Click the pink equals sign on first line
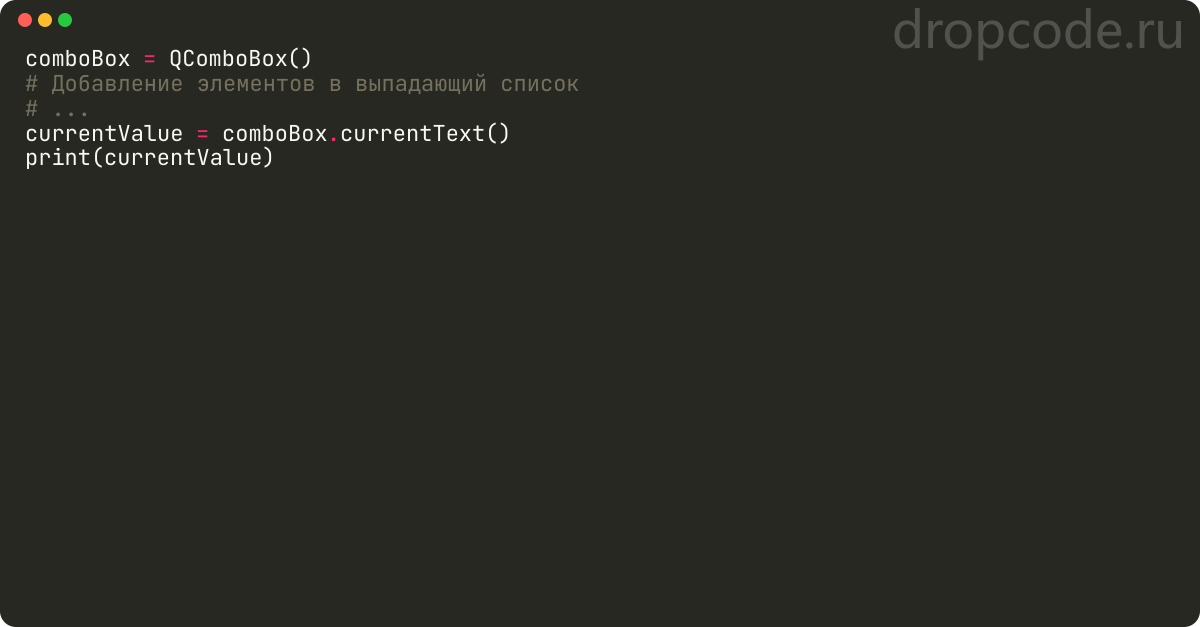Screen dimensions: 1200x627 tap(150, 59)
